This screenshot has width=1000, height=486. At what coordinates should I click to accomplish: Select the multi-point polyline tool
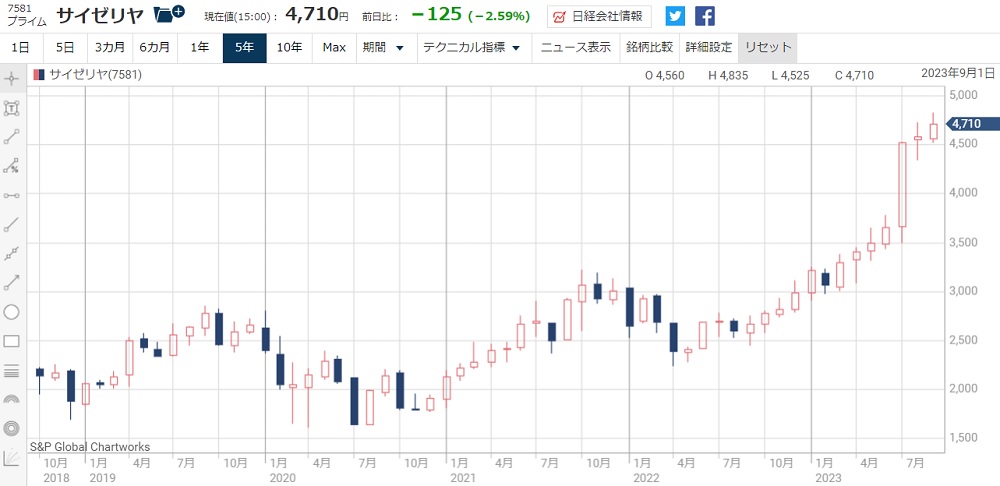(x=11, y=254)
